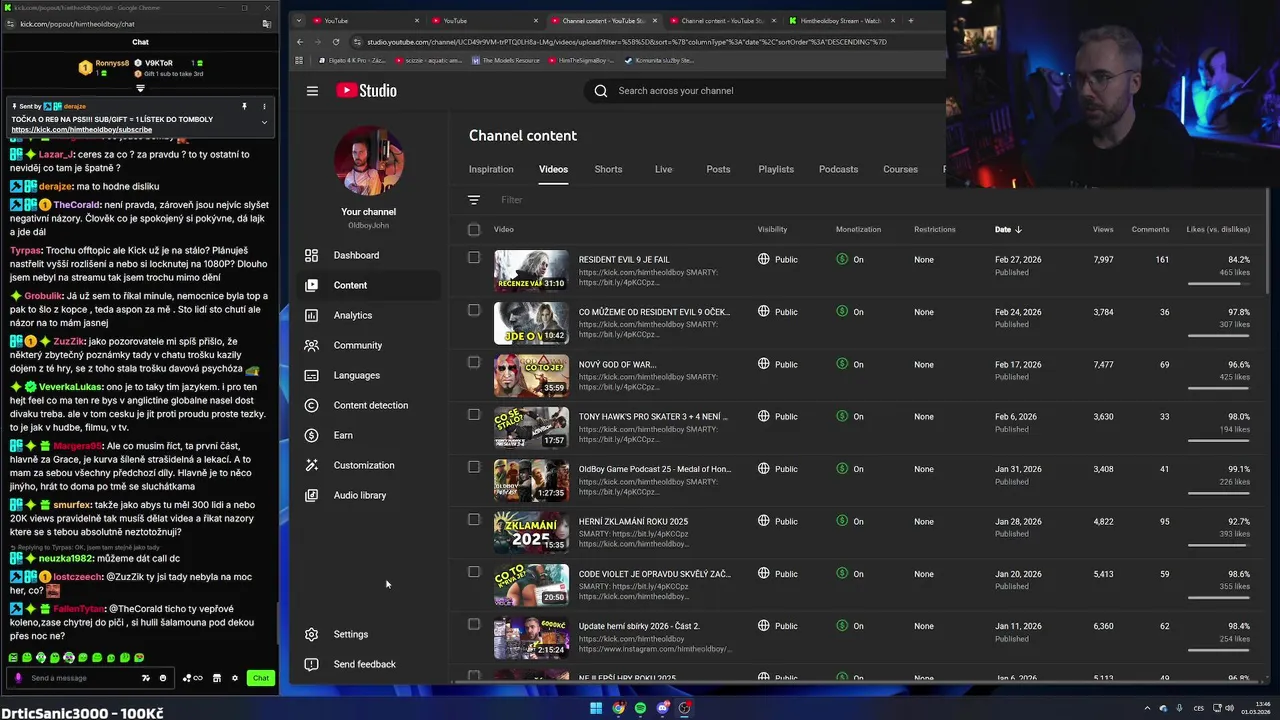The height and width of the screenshot is (720, 1280).
Task: Open the HERNÍ ZKLAMÁNÍ ROKU 2025 thumbnail
Action: (x=531, y=532)
